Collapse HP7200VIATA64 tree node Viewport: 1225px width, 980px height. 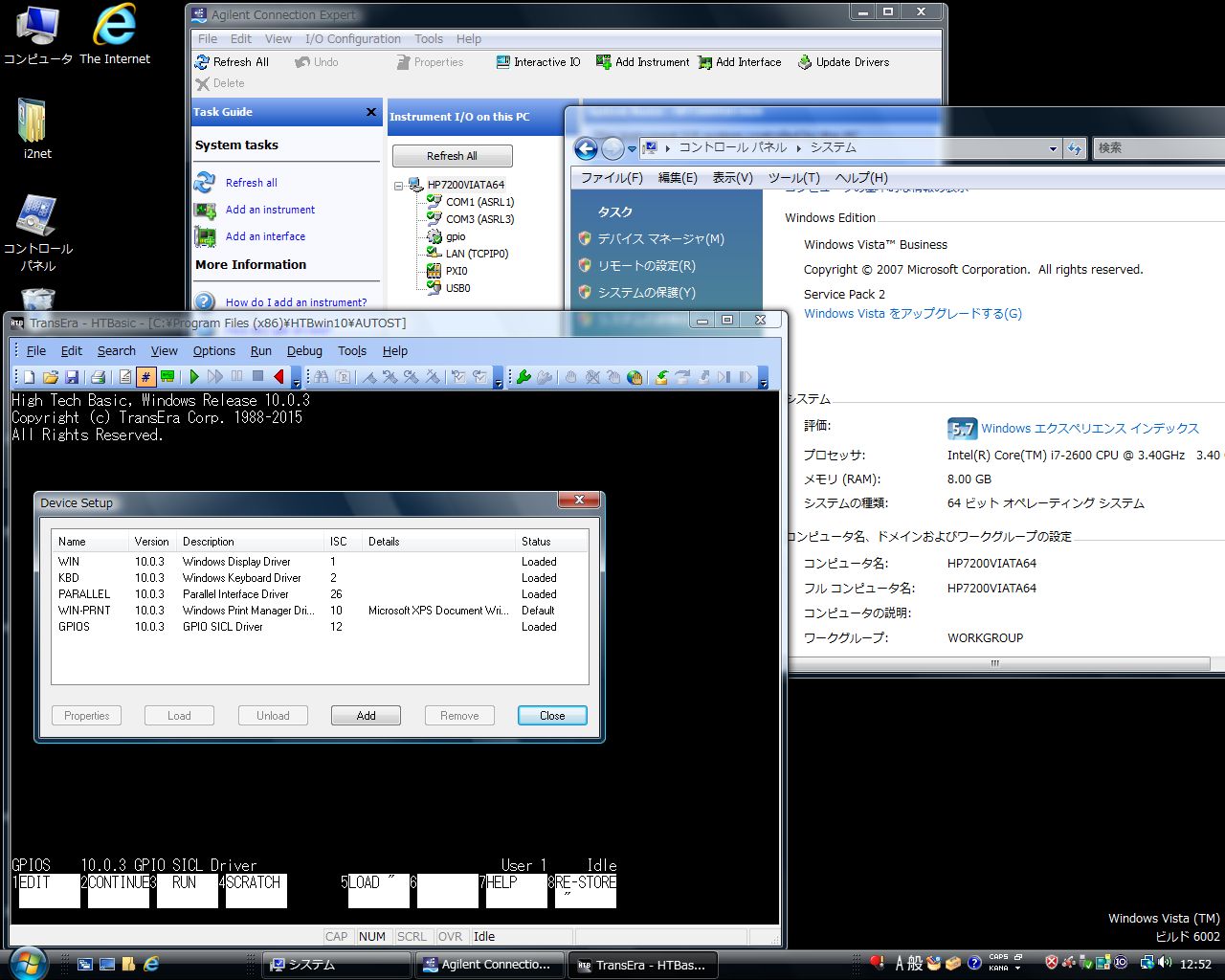399,185
